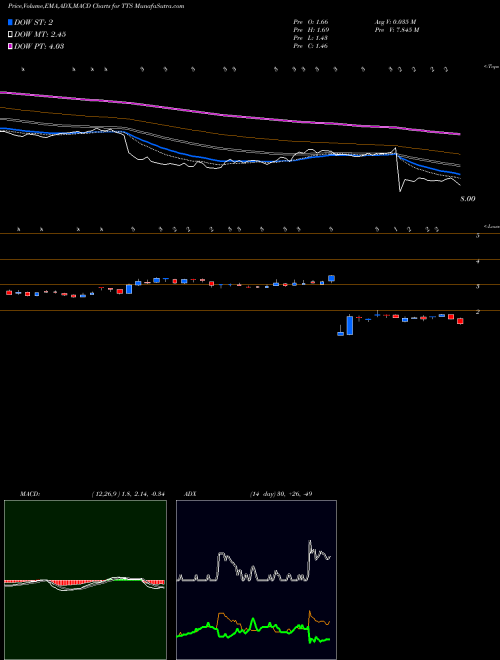
Task: Click the '8.00' price label on EMA chart
Action: (468, 199)
